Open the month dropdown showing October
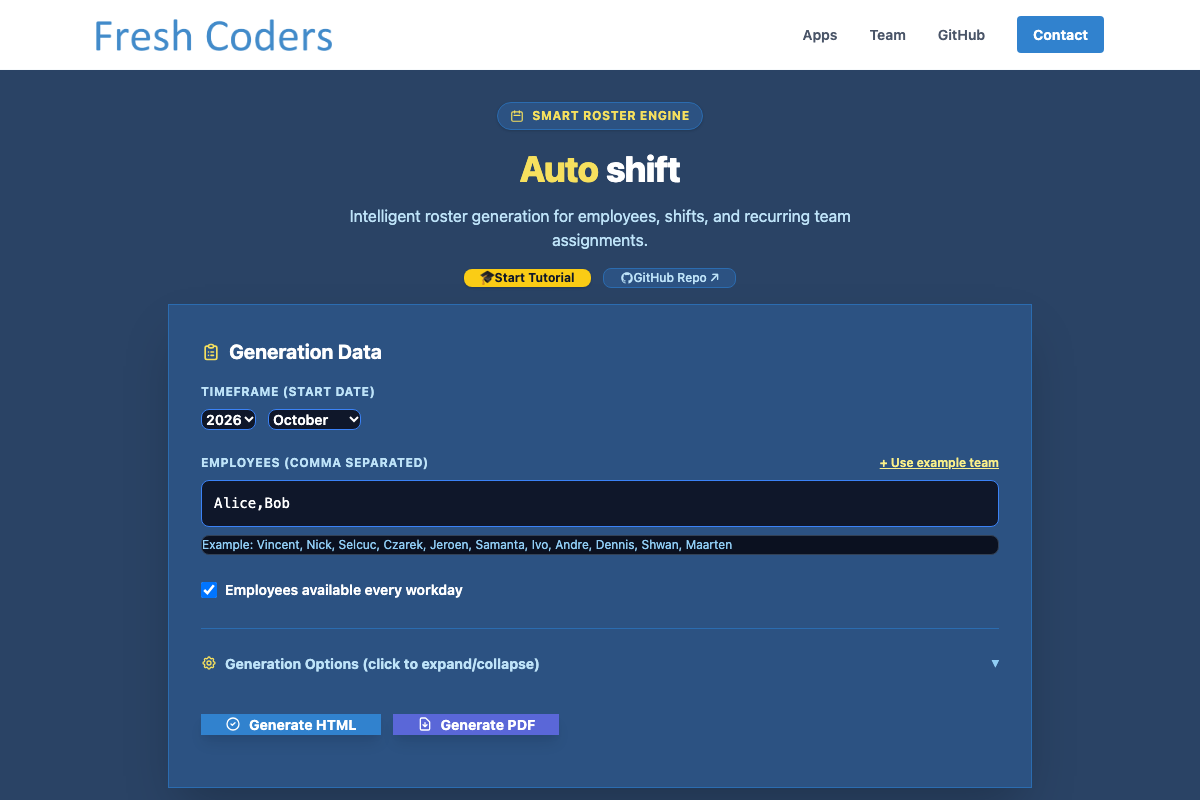Screen dimensions: 1200x800 [314, 420]
